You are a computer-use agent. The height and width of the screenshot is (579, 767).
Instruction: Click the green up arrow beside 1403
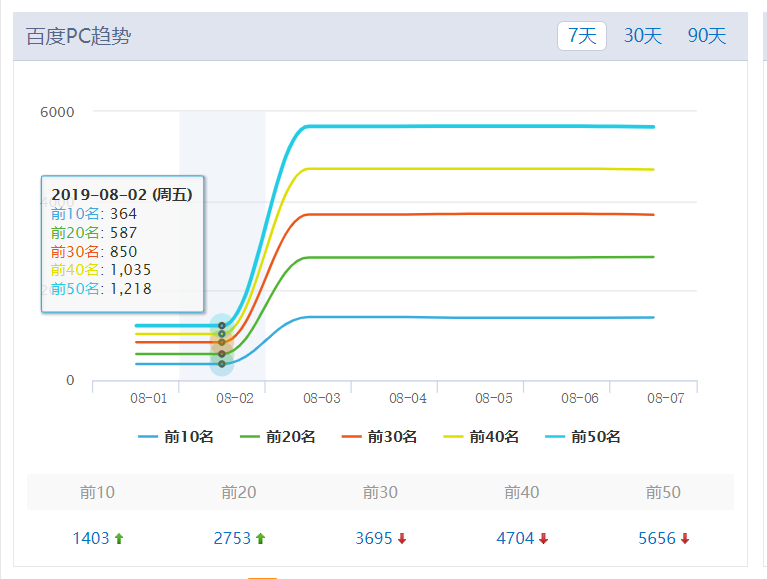119,539
